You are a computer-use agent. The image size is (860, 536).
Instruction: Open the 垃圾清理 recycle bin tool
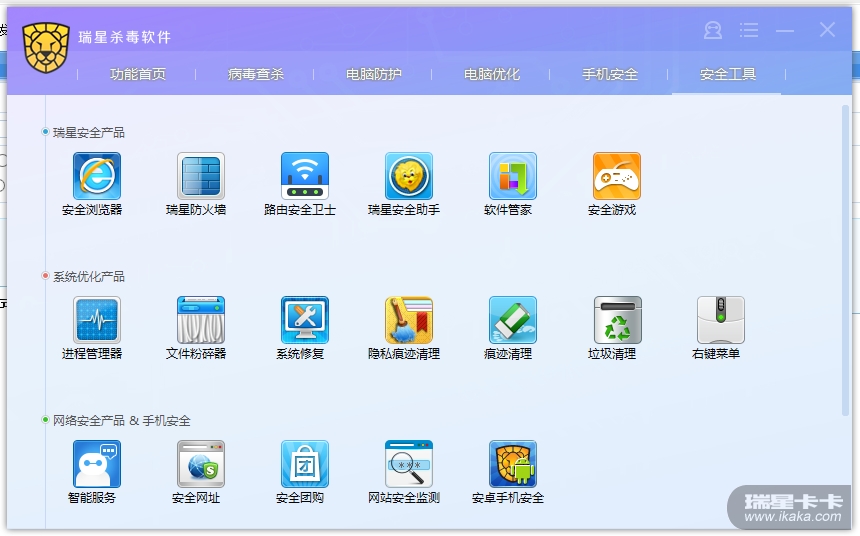(617, 320)
